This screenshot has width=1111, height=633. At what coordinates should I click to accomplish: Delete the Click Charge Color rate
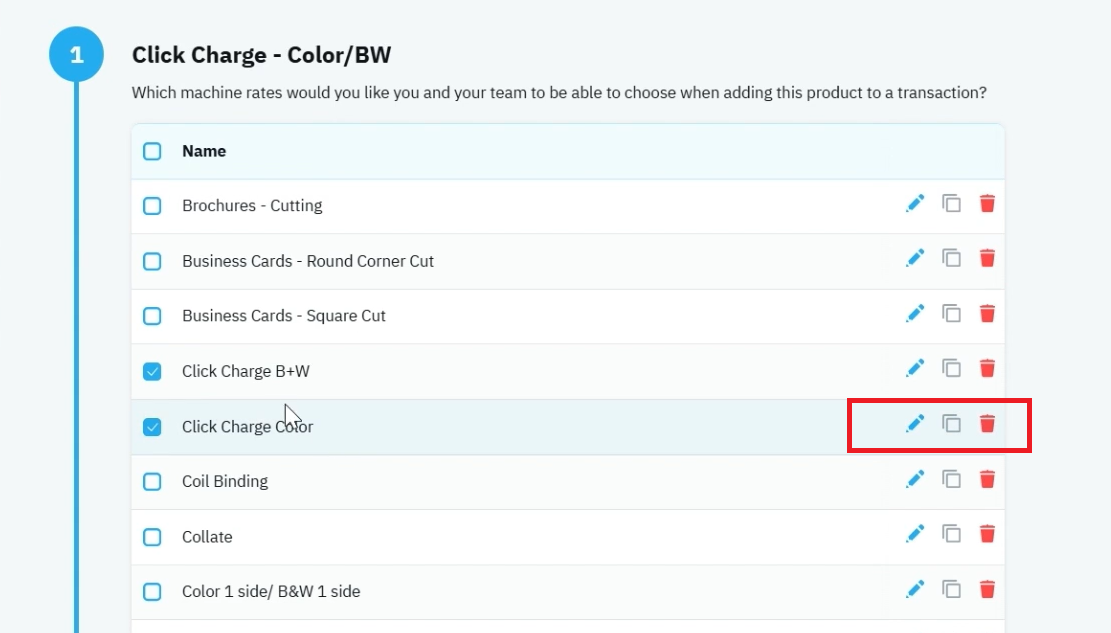987,424
